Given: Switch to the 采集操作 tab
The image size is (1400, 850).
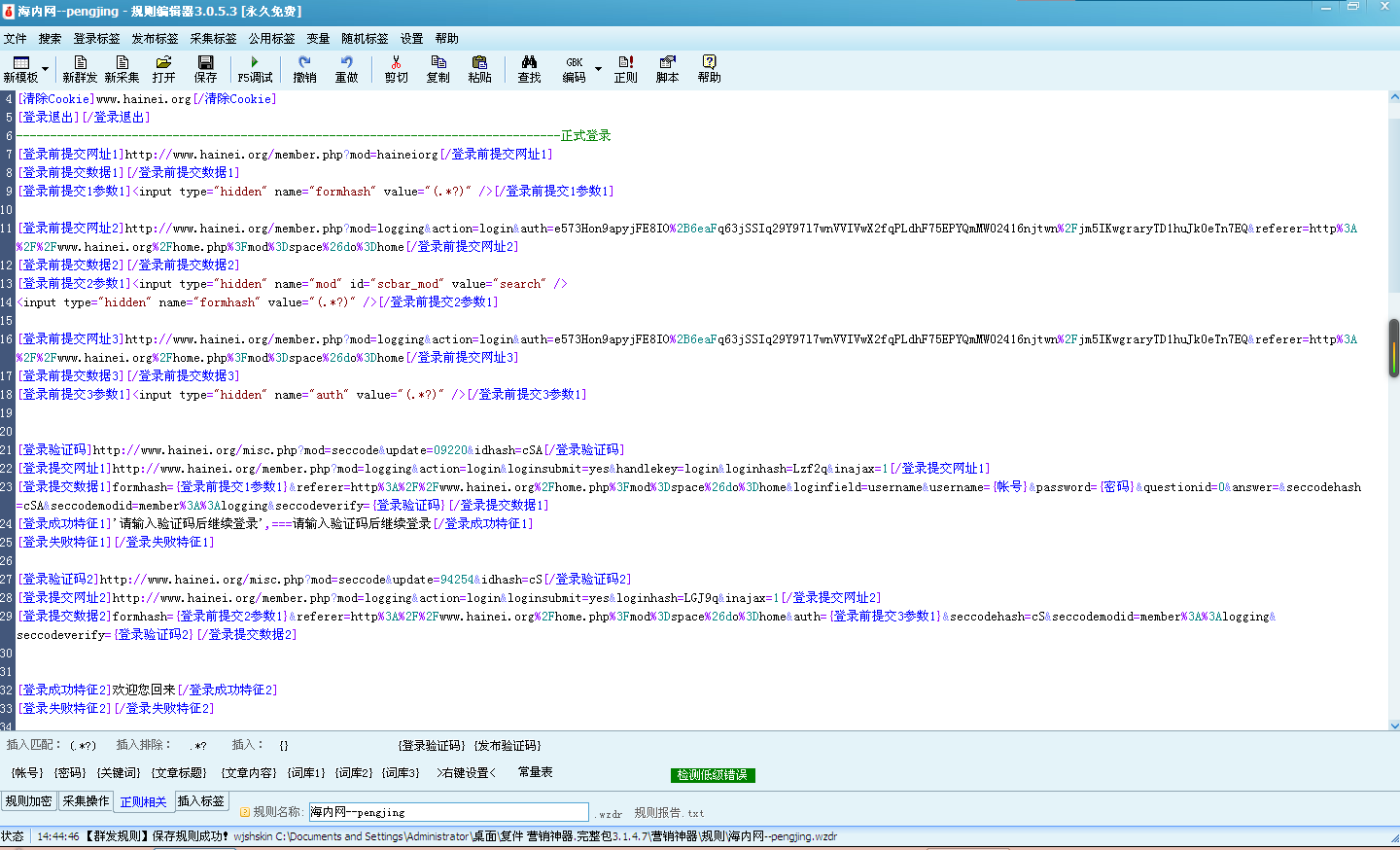Looking at the screenshot, I should tap(86, 801).
